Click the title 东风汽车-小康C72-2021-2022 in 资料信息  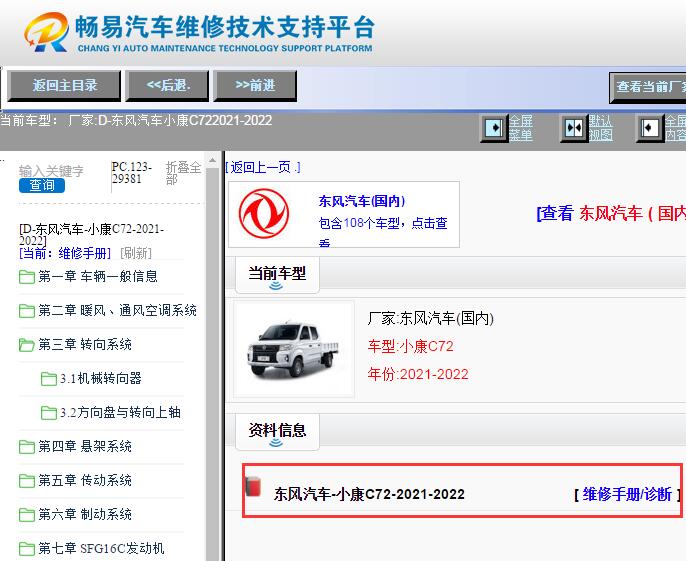coord(369,494)
